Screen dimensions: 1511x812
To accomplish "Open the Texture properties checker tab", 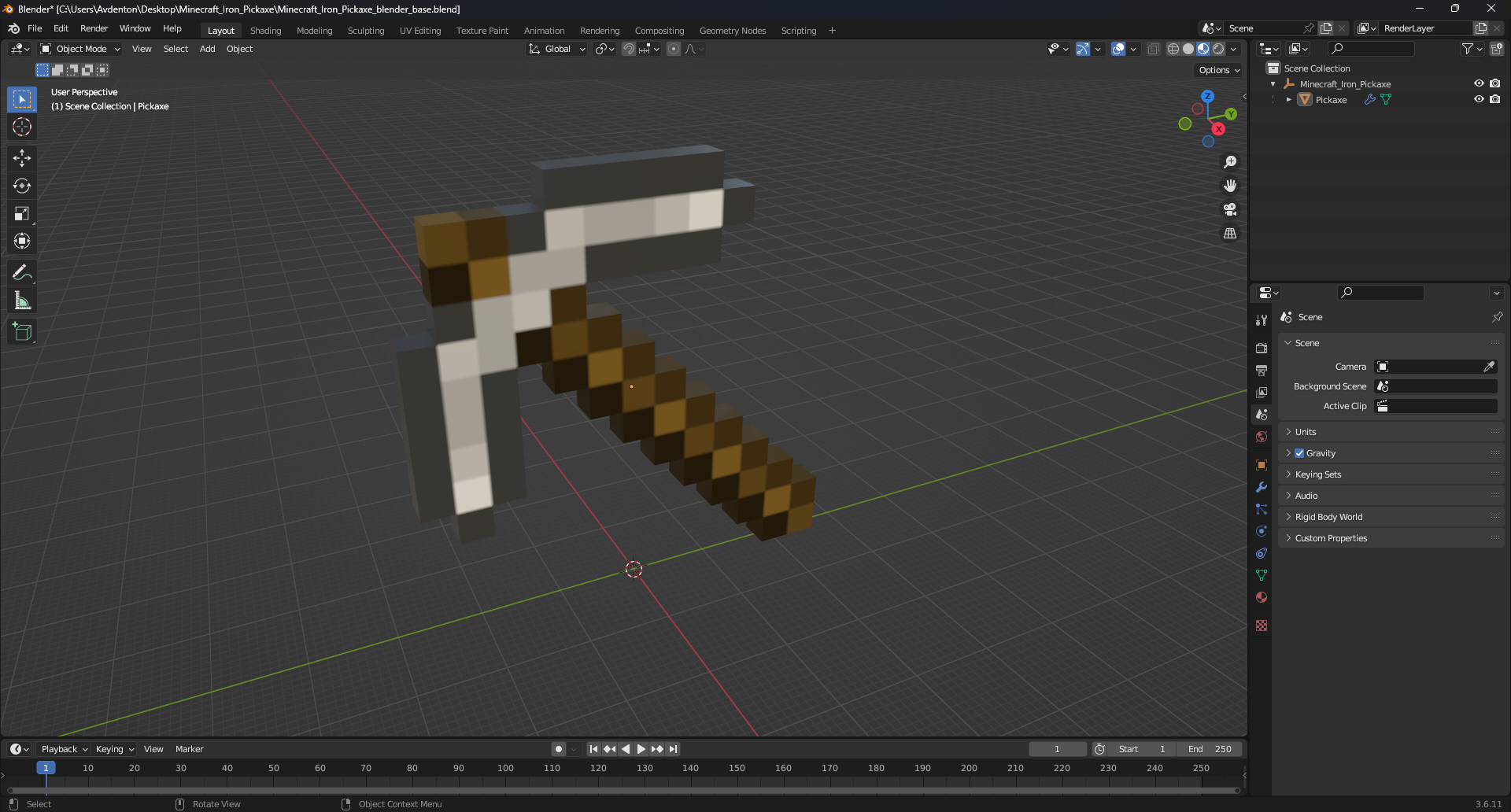I will coord(1262,626).
